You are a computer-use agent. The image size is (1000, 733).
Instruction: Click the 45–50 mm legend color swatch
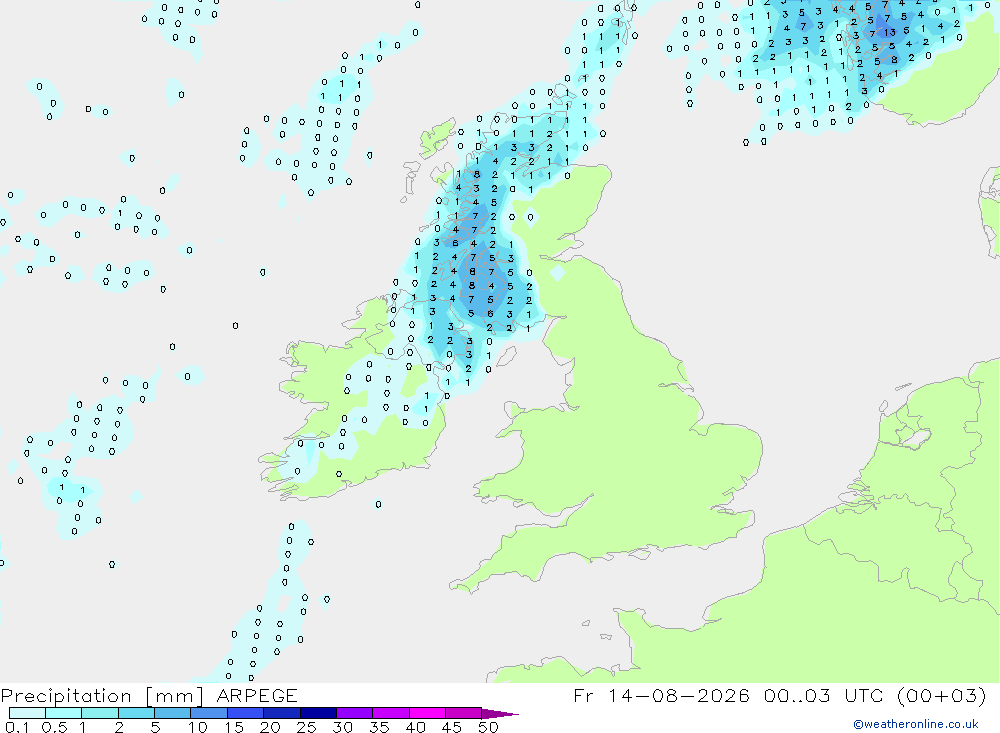(463, 713)
